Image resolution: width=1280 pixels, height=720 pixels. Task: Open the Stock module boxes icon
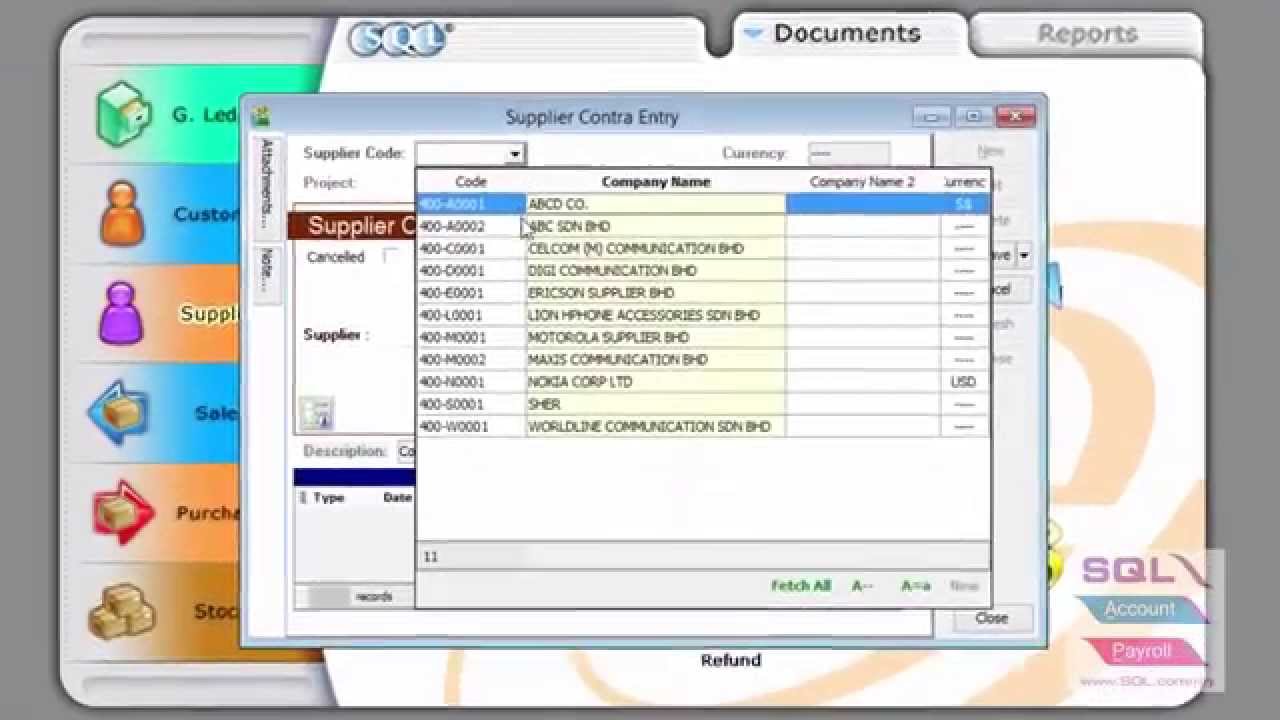(123, 610)
